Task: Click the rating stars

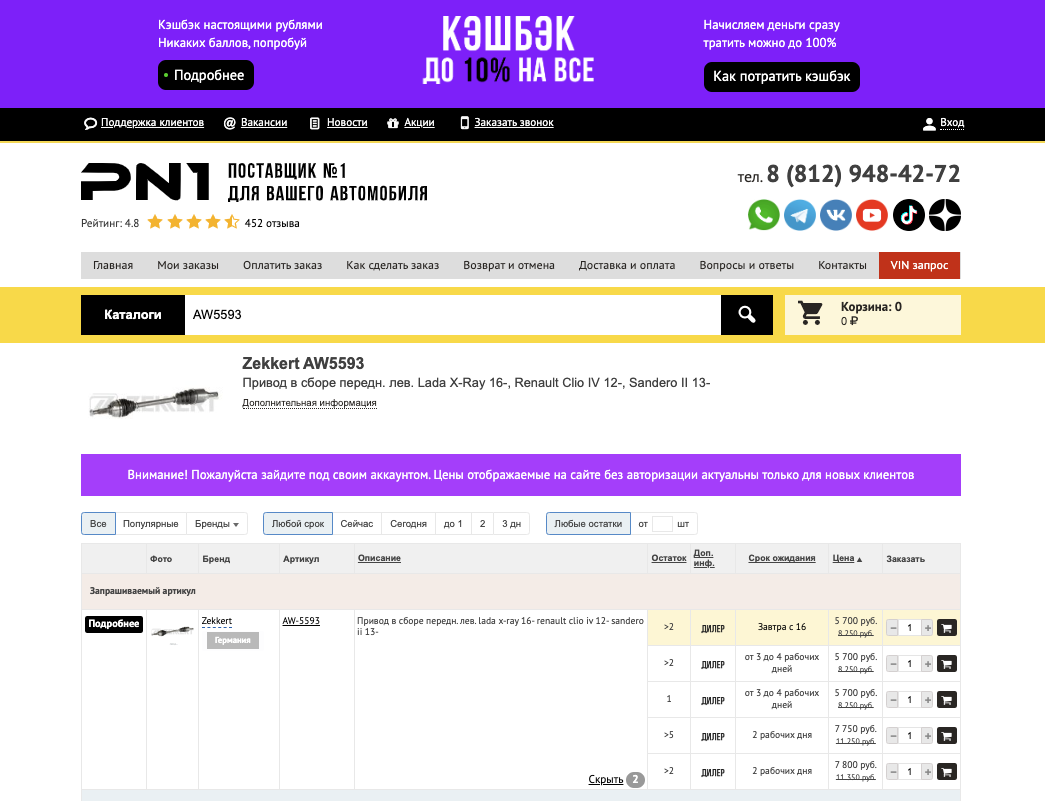Action: (193, 222)
